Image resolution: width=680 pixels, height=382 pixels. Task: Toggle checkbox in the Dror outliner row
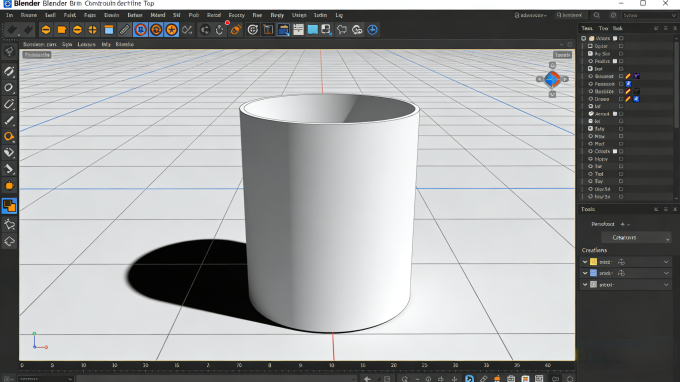[x=621, y=69]
